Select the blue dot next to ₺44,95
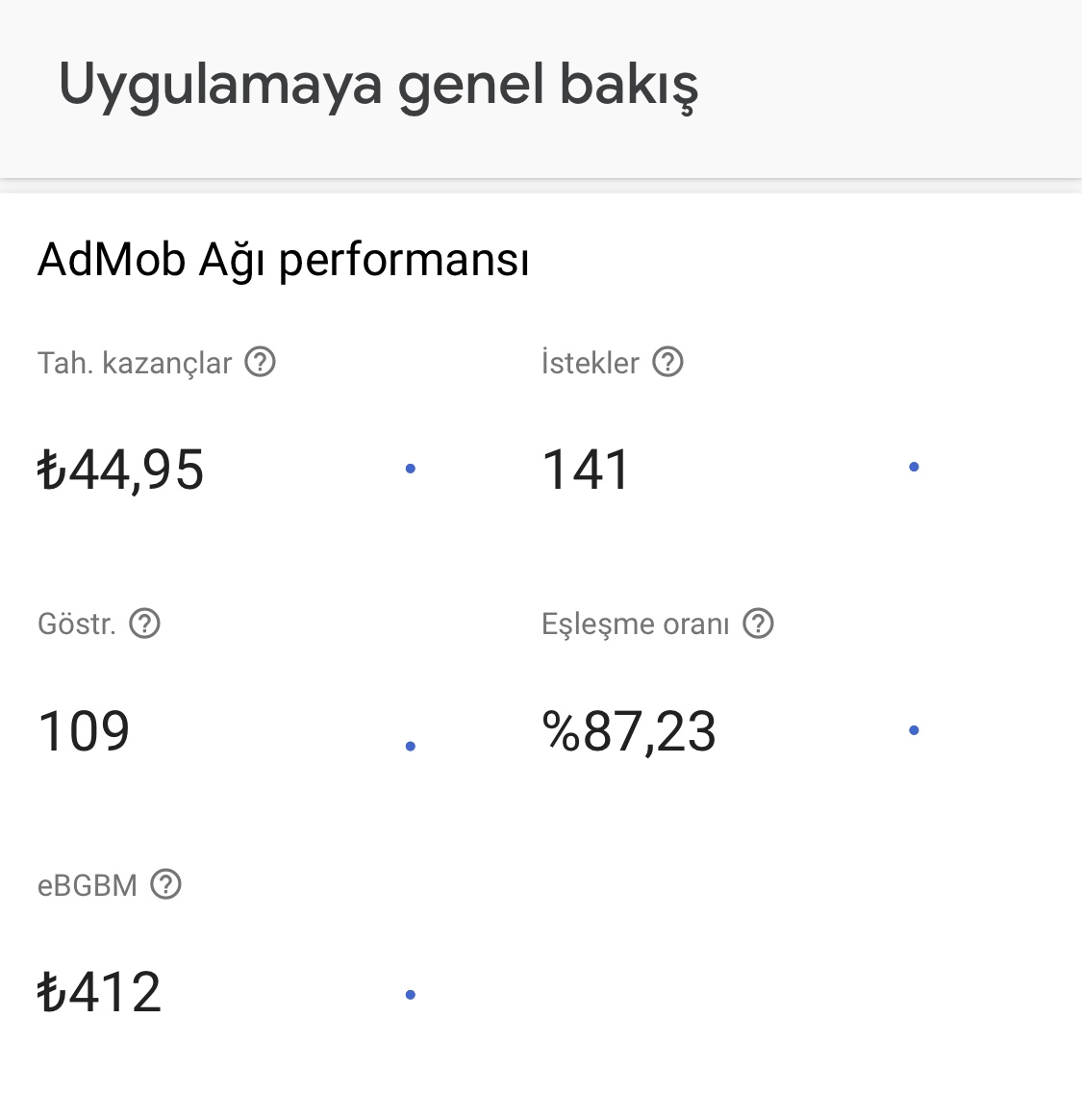 (411, 469)
